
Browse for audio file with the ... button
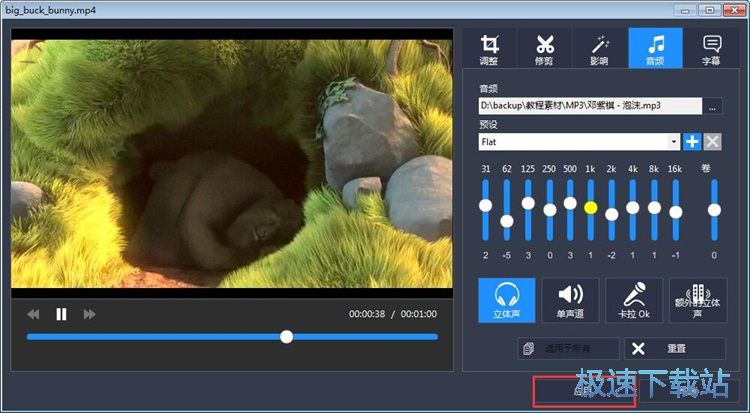click(x=713, y=106)
